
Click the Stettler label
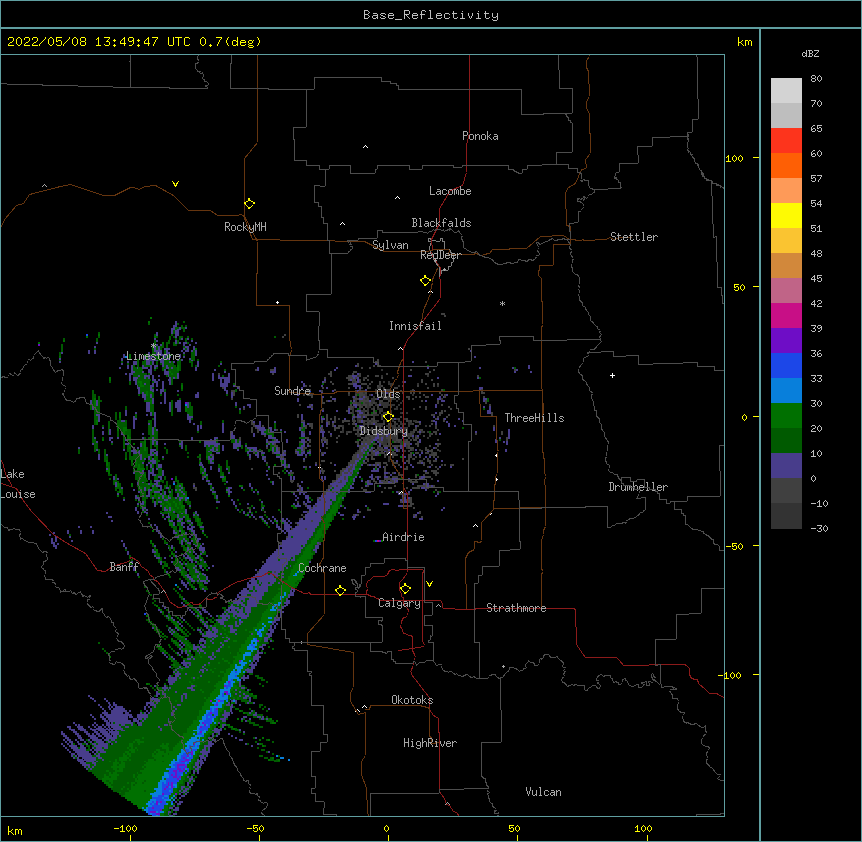coord(634,237)
